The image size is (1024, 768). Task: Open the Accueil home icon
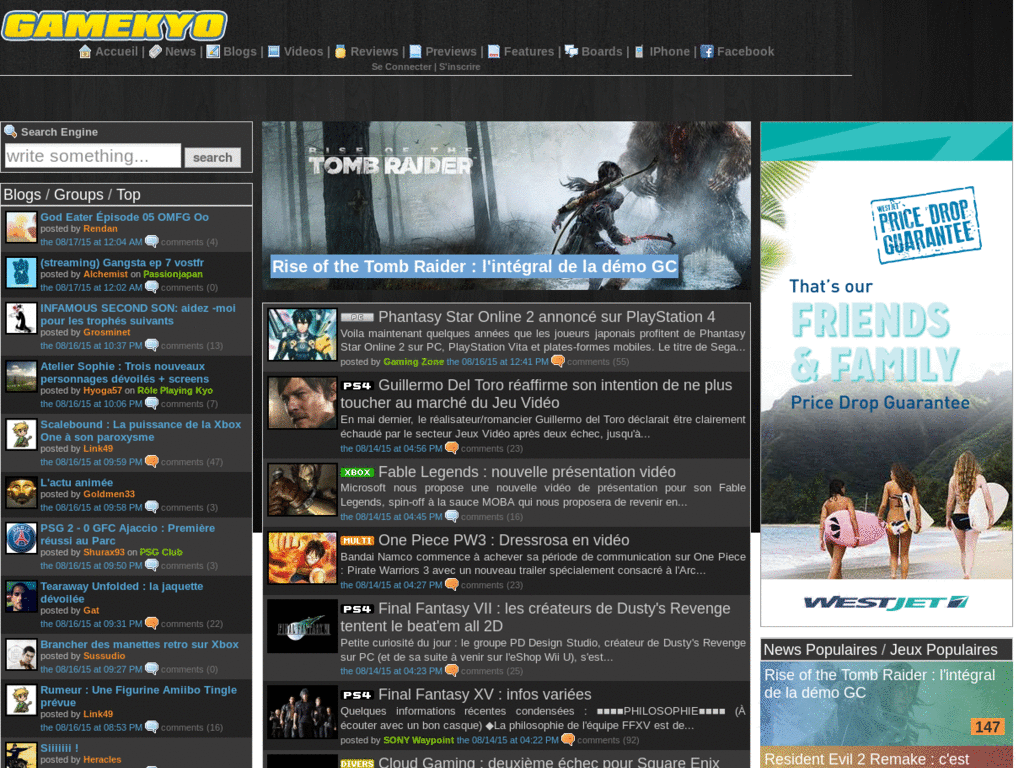click(85, 52)
